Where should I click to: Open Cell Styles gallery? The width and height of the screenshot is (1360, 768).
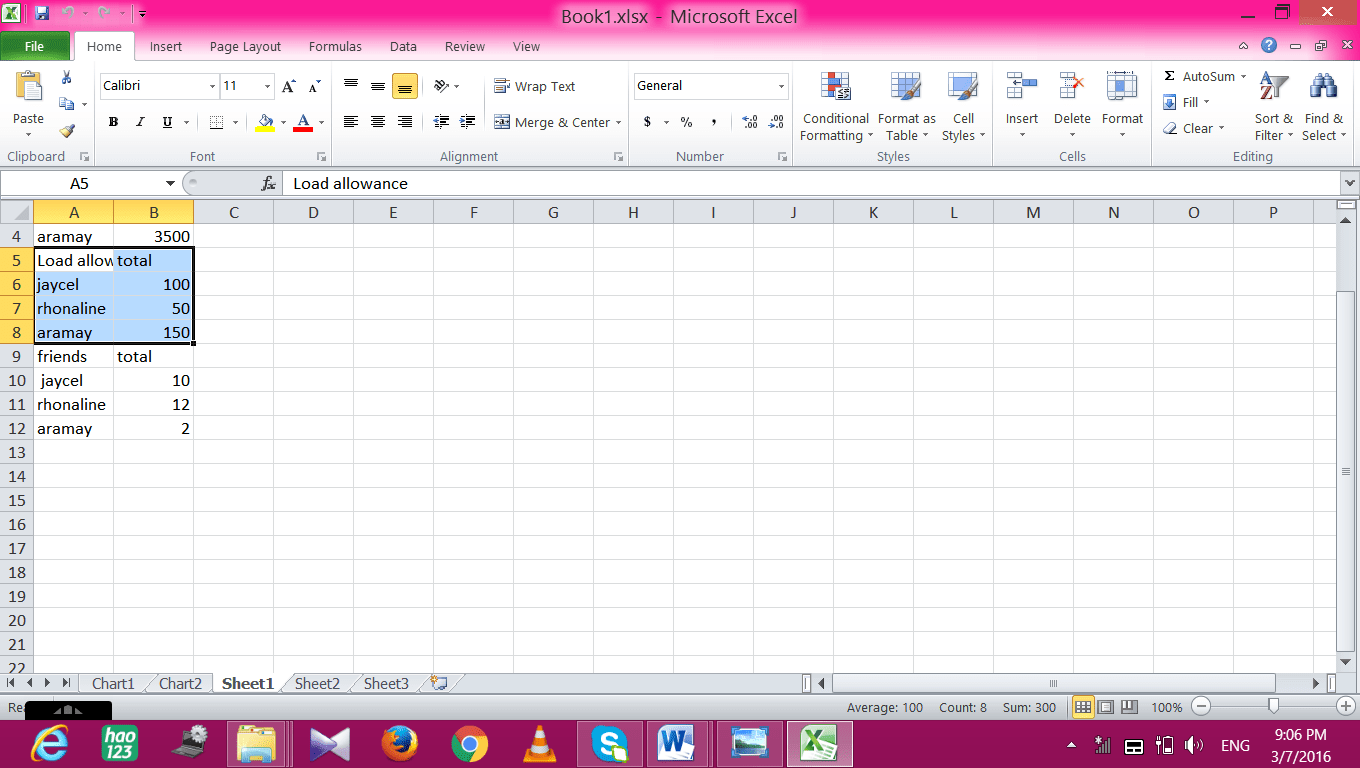(x=964, y=107)
